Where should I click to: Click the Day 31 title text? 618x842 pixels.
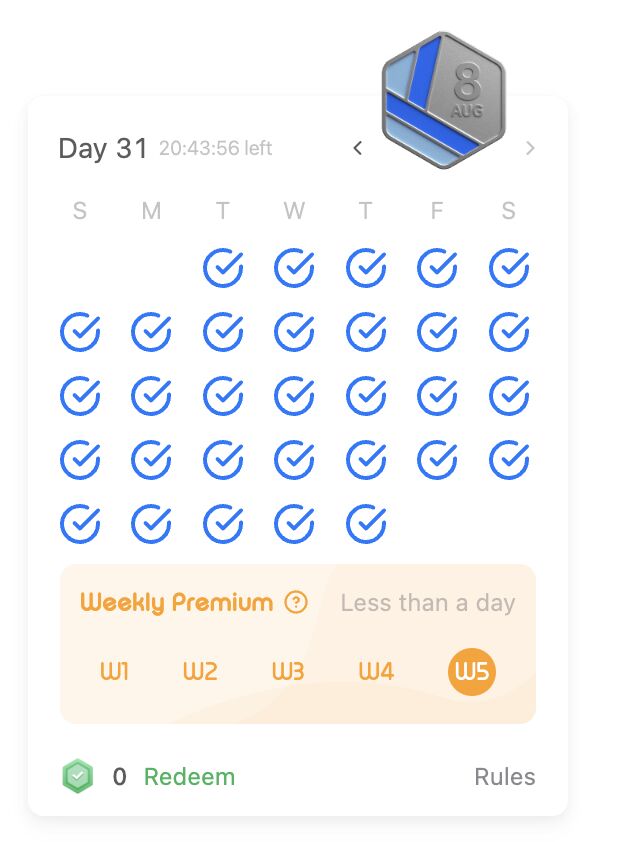click(x=103, y=149)
